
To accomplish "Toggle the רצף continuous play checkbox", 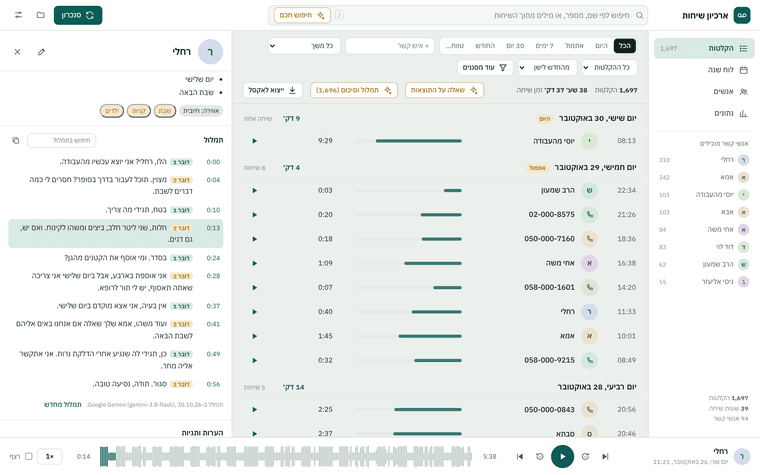I will (29, 457).
